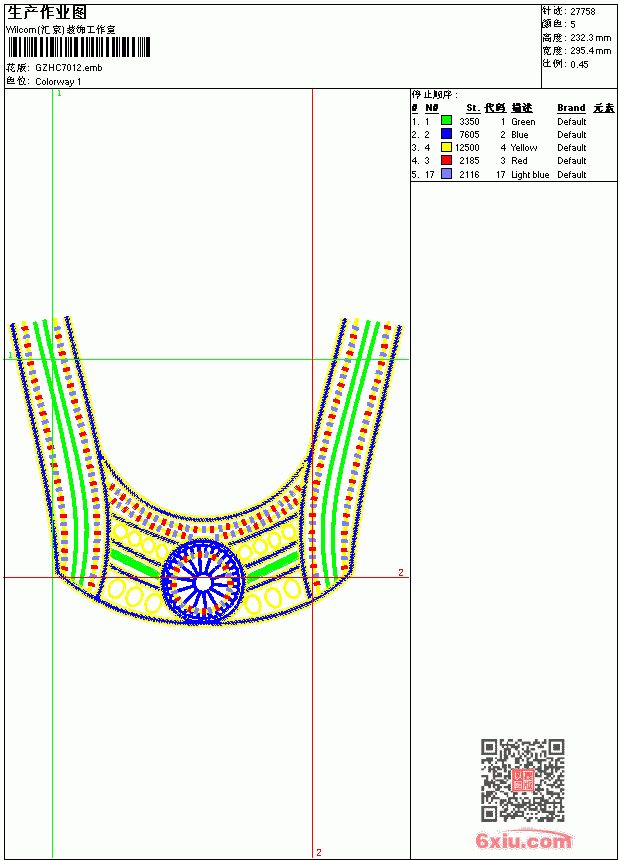Click the red vertical guide label 2

click(x=319, y=852)
